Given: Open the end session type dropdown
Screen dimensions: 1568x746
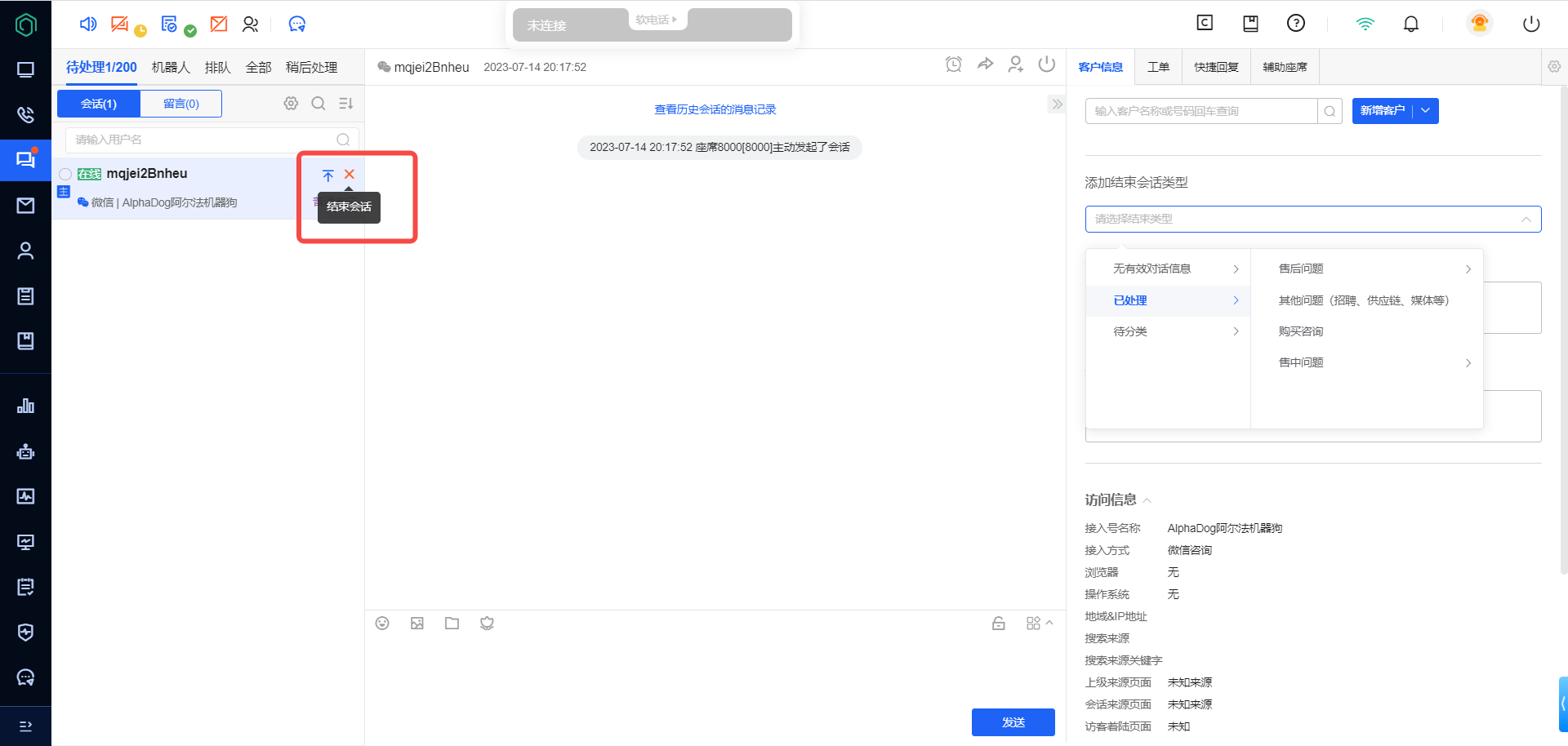Looking at the screenshot, I should (x=1312, y=219).
